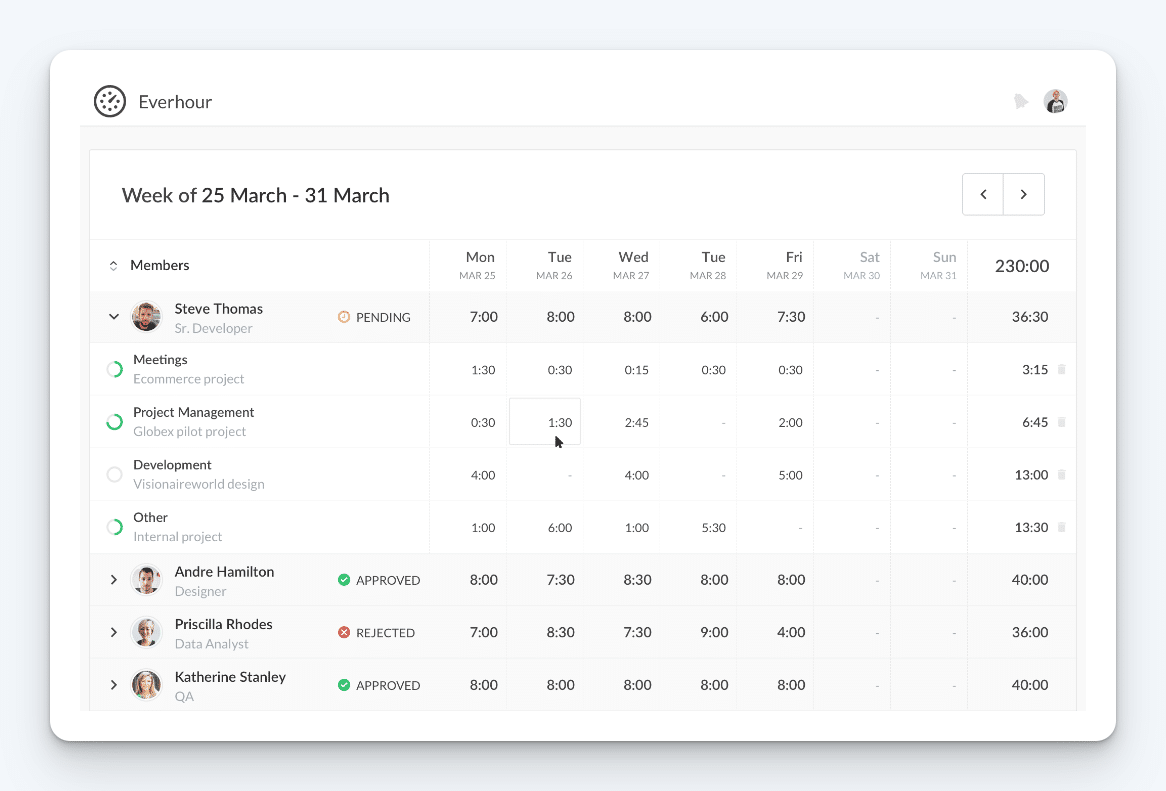Click Other task name
The height and width of the screenshot is (791, 1166).
tap(150, 517)
